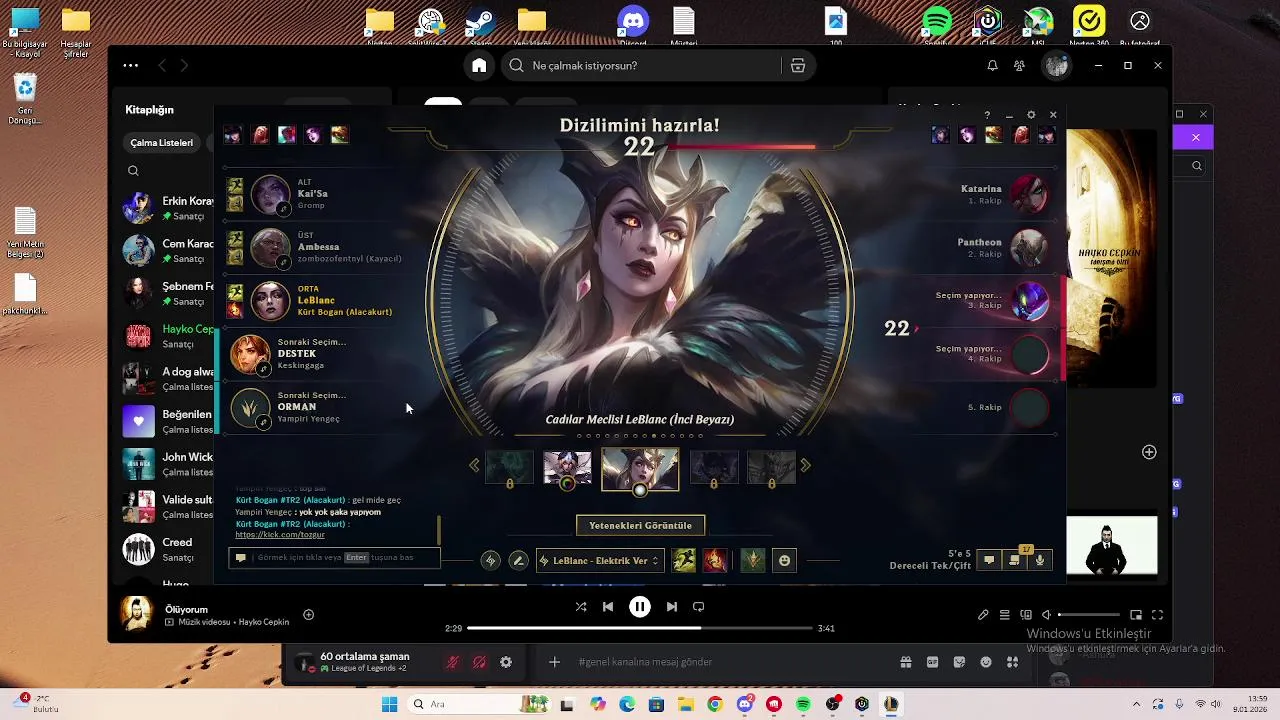Open the Spotify queue icon
Image resolution: width=1280 pixels, height=720 pixels.
pyautogui.click(x=1005, y=615)
